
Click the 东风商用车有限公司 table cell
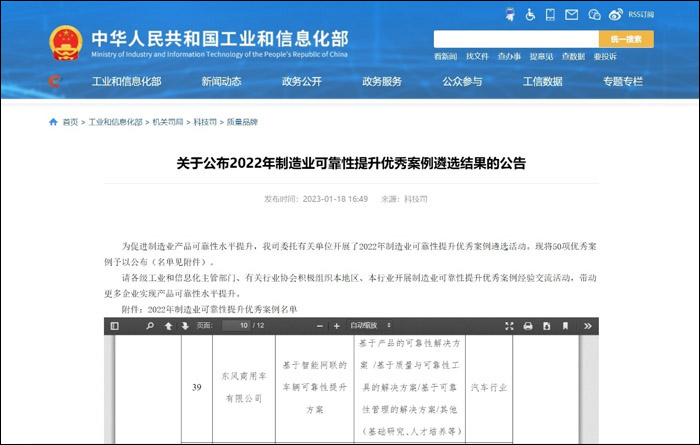(x=244, y=387)
